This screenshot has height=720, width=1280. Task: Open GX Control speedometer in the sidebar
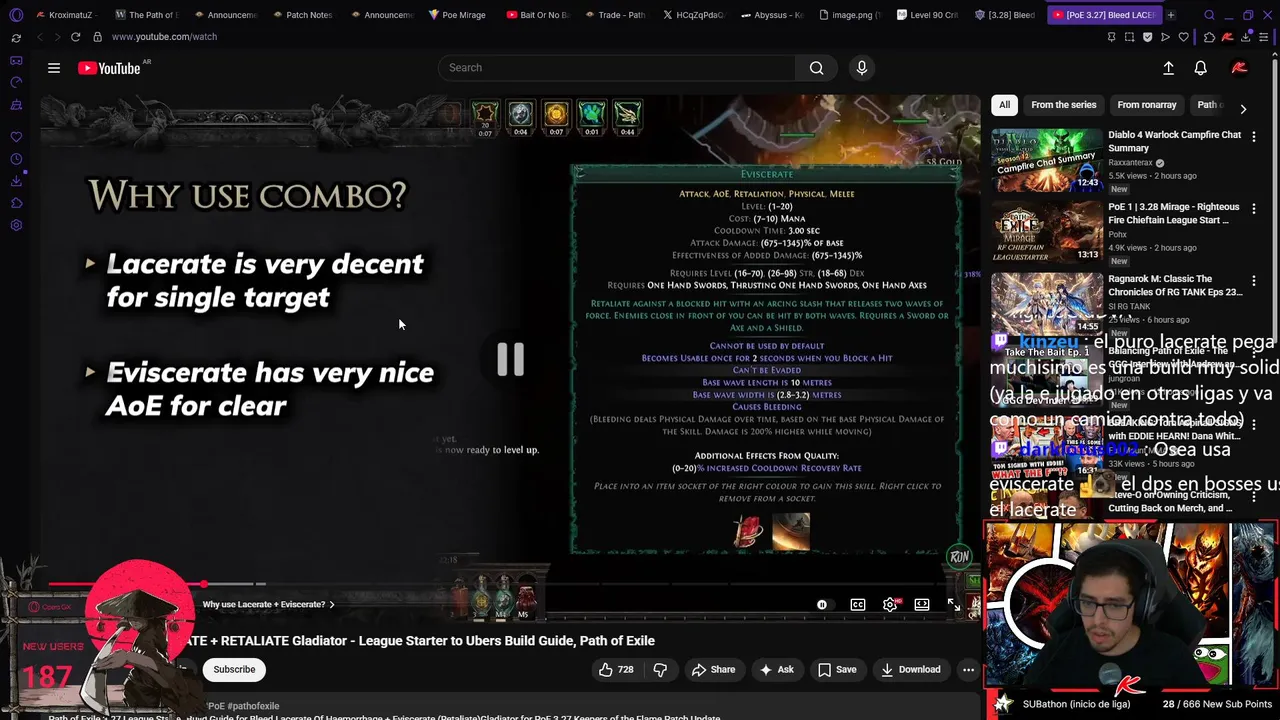(x=16, y=82)
